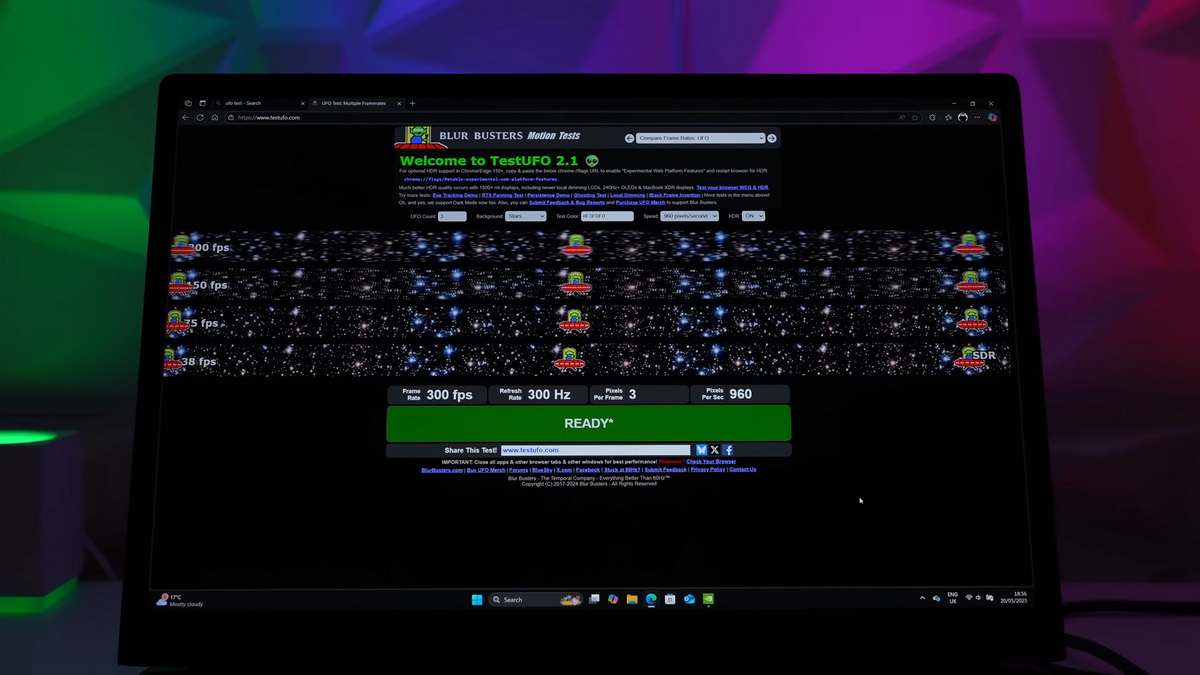This screenshot has width=1200, height=675.
Task: Click the UFO Count input field
Action: pyautogui.click(x=452, y=216)
